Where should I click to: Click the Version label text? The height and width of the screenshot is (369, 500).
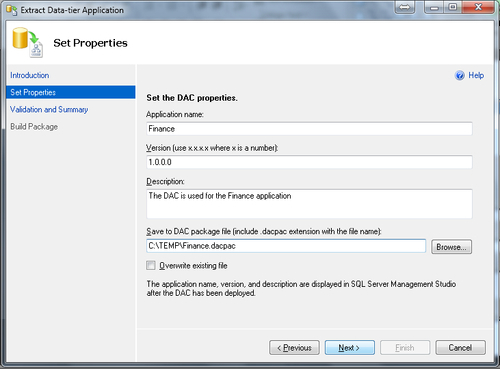(x=212, y=148)
